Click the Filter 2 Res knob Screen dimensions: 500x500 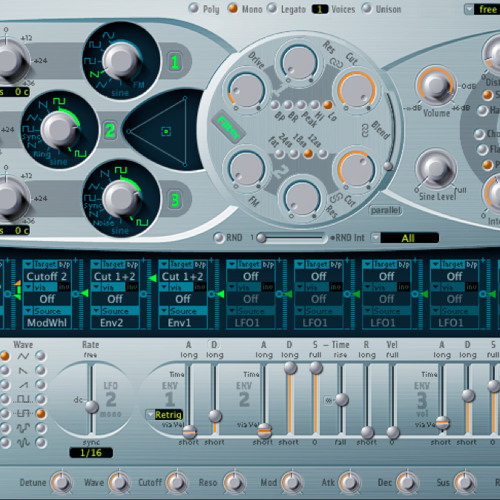tap(302, 198)
